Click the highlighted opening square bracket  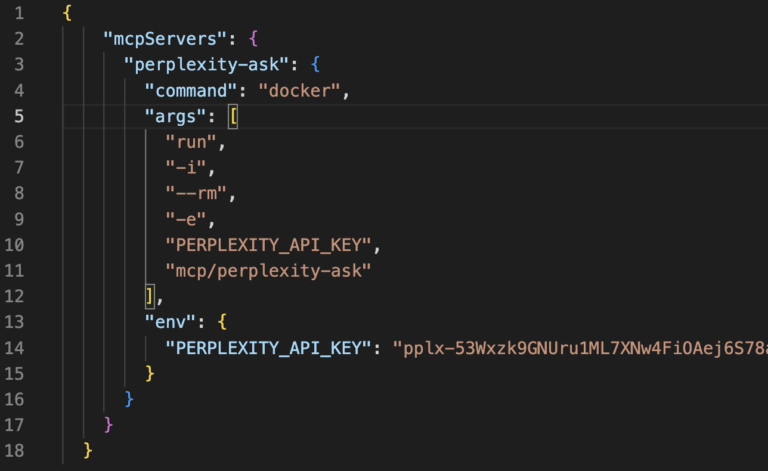234,116
